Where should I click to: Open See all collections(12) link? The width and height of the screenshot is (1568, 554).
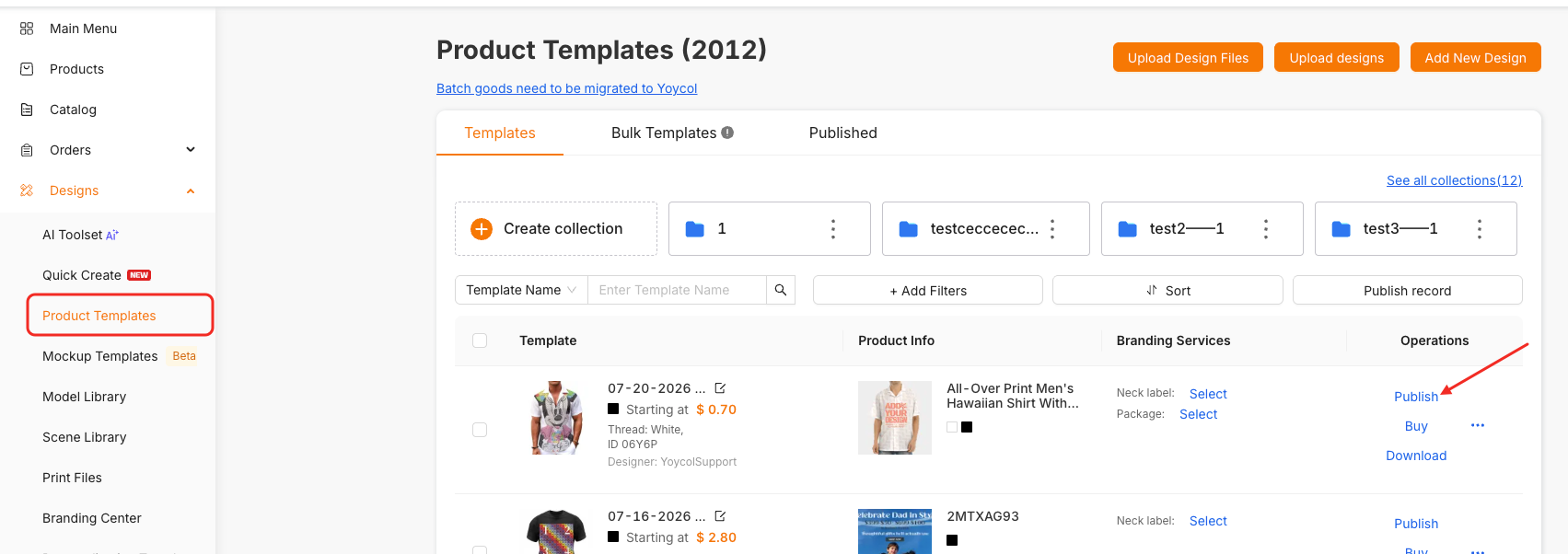1454,180
